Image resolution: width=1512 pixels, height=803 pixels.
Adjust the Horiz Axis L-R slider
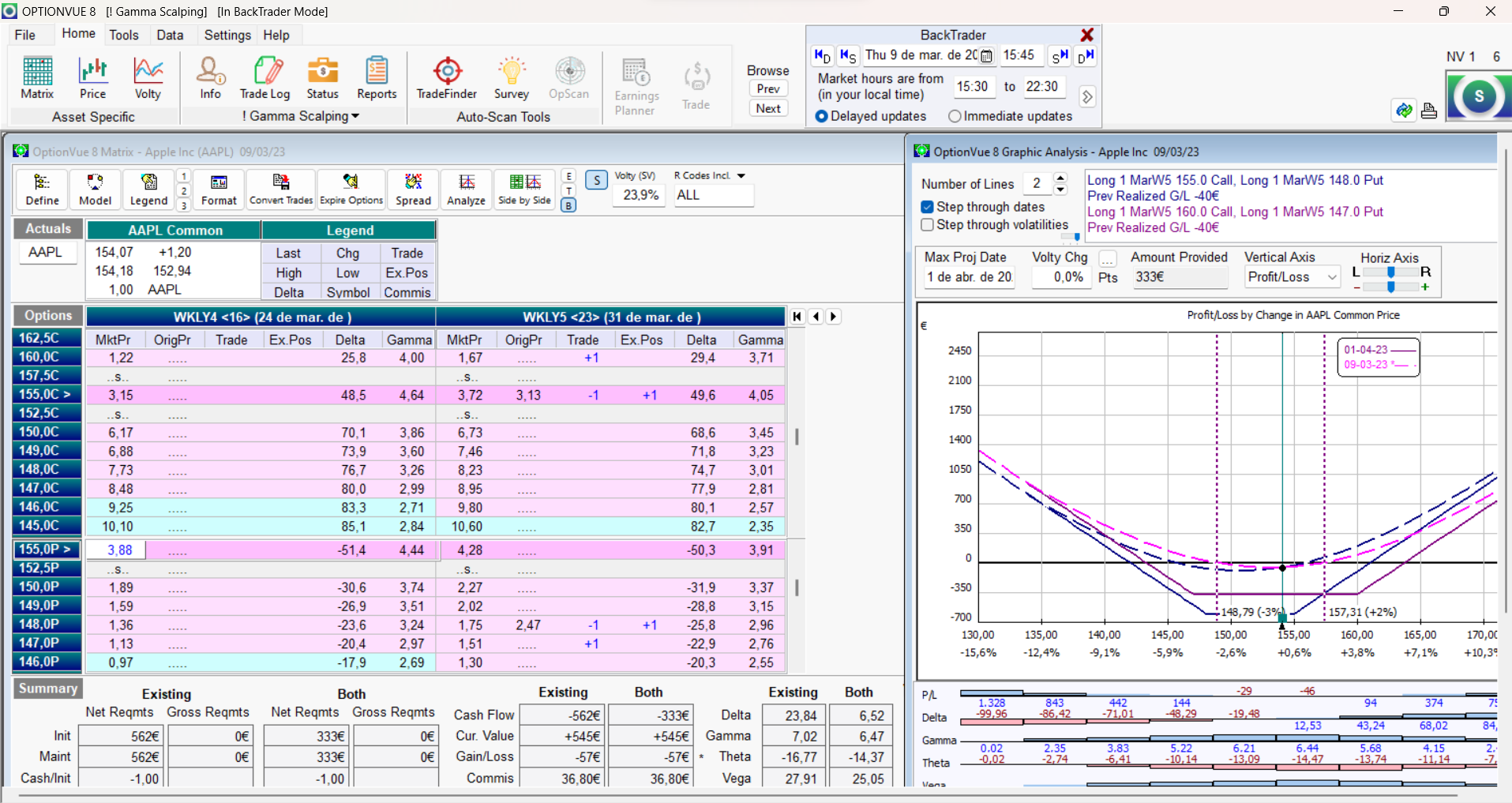pyautogui.click(x=1391, y=272)
